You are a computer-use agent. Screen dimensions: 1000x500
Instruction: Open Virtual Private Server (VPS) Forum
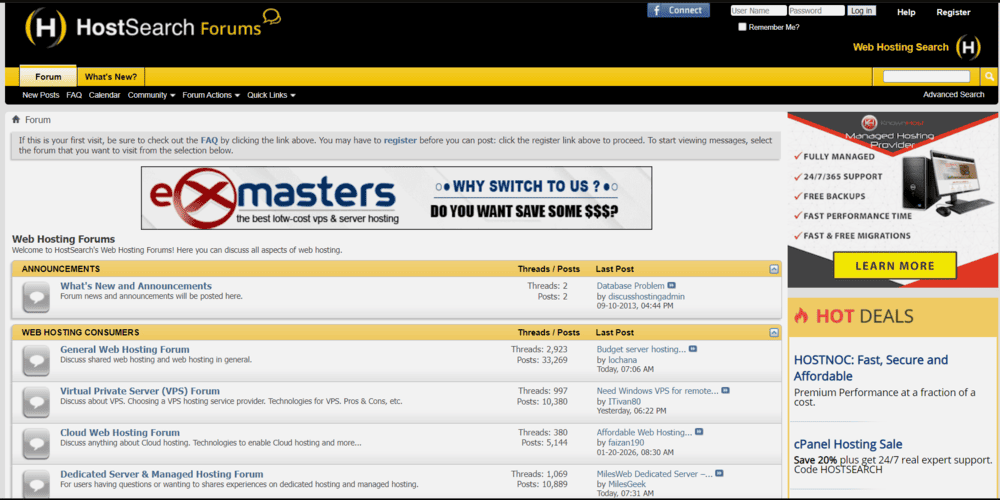[x=140, y=391]
